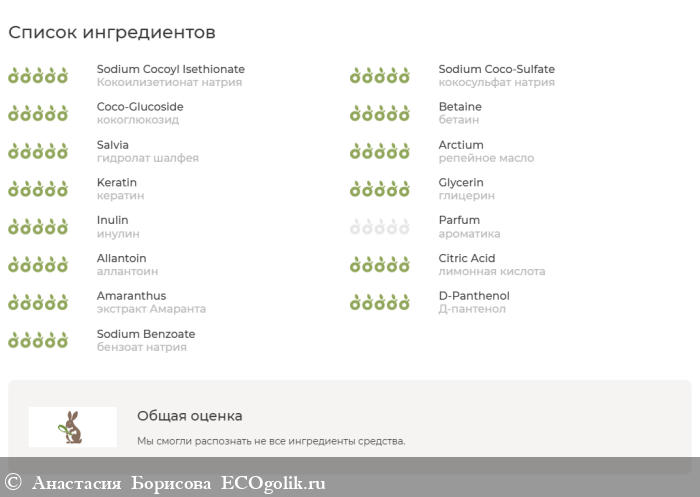Click the 'Список ингредиентов' heading
Screen dimensions: 700x497
112,33
